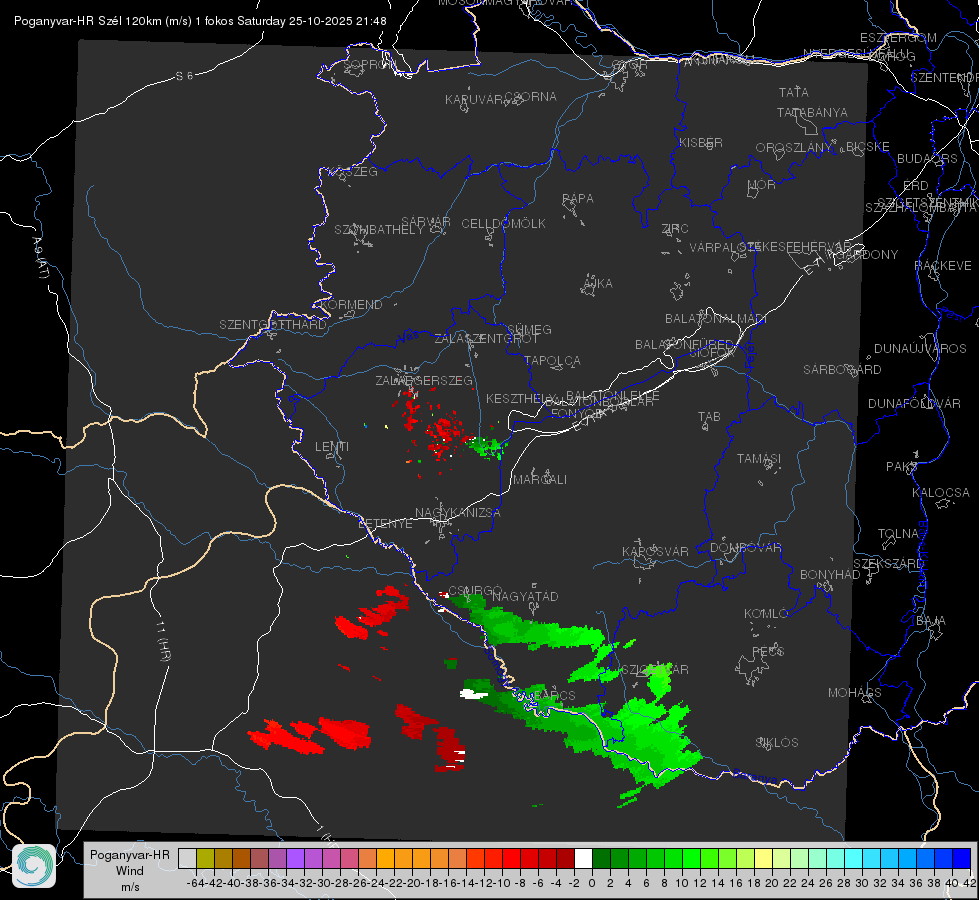The width and height of the screenshot is (979, 900).
Task: Select the LENTI label on map
Action: tap(332, 447)
